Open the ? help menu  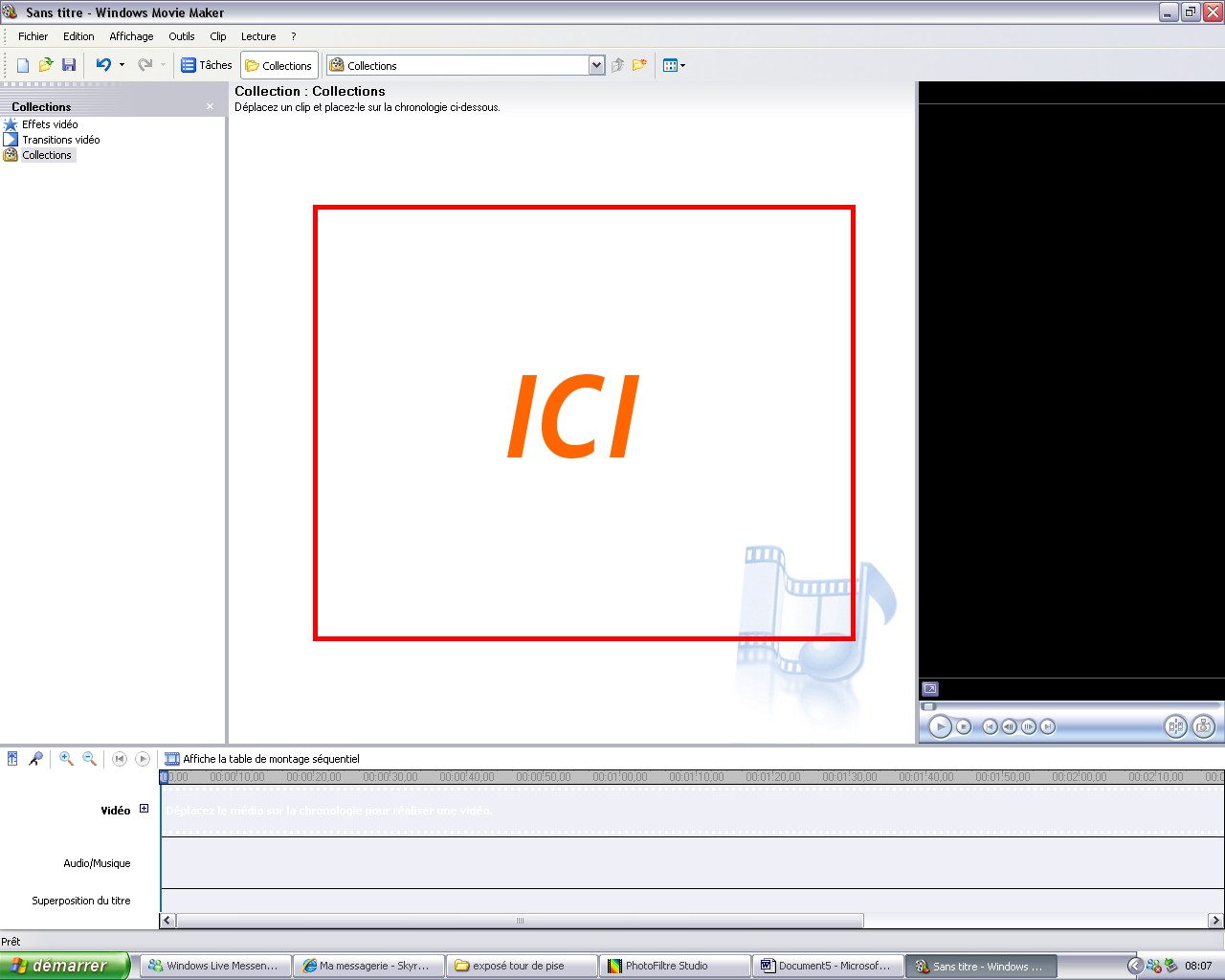(294, 36)
